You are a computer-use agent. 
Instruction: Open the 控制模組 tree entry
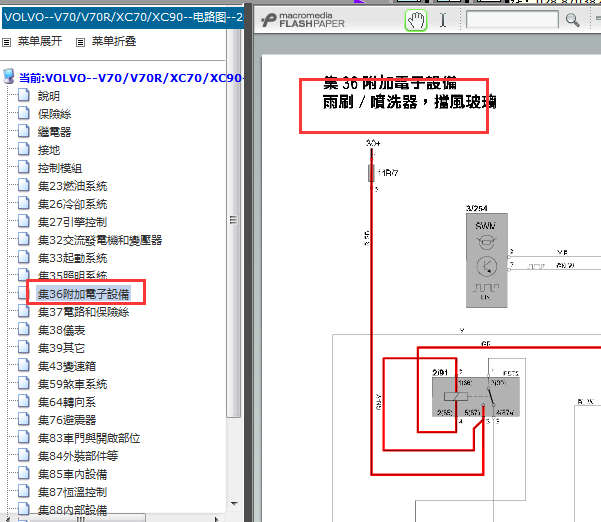pos(60,168)
